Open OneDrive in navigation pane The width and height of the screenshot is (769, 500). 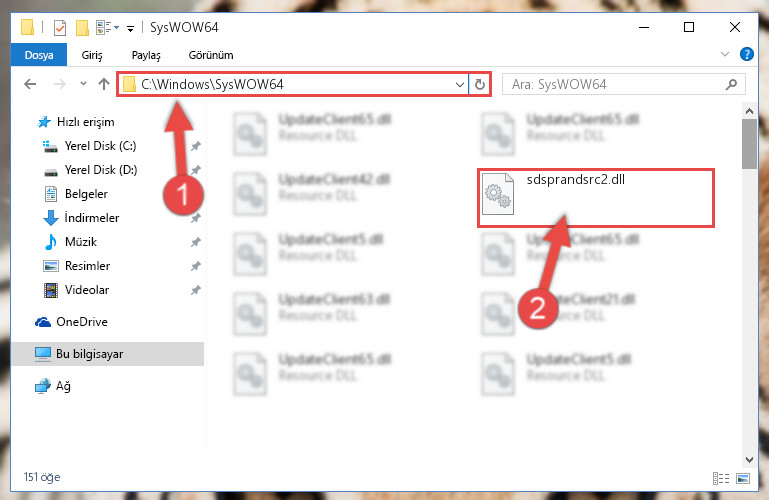point(72,322)
